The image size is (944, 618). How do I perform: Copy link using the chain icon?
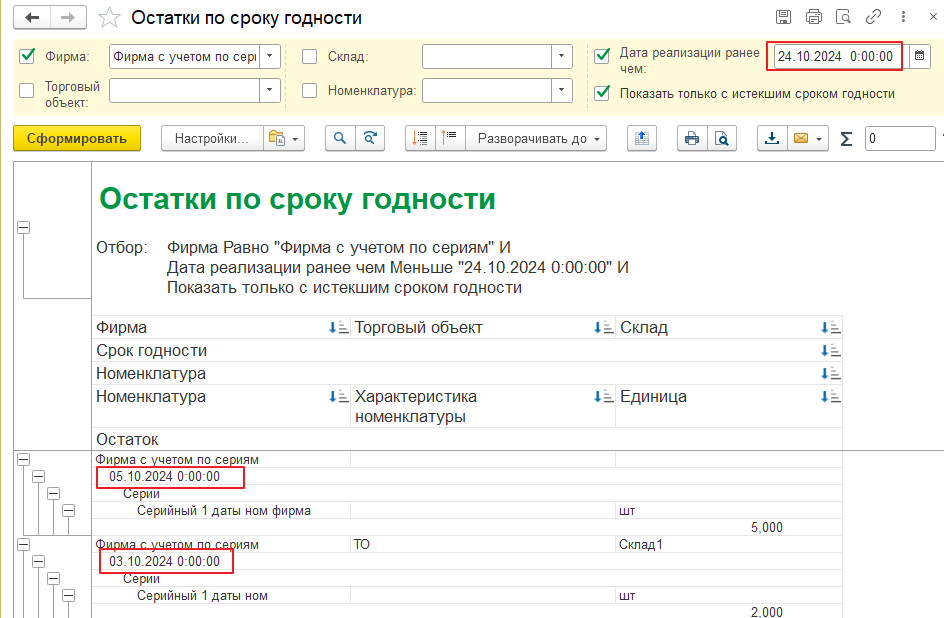873,17
